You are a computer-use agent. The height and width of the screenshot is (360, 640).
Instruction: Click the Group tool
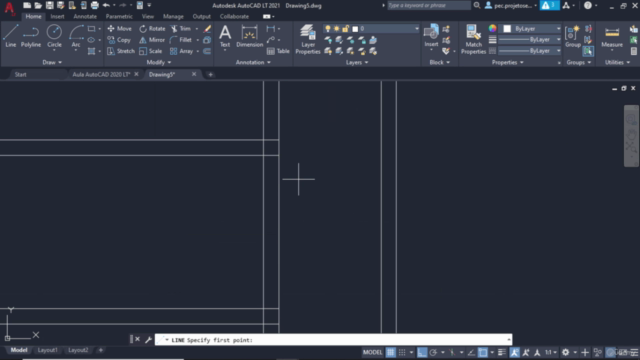pyautogui.click(x=573, y=36)
